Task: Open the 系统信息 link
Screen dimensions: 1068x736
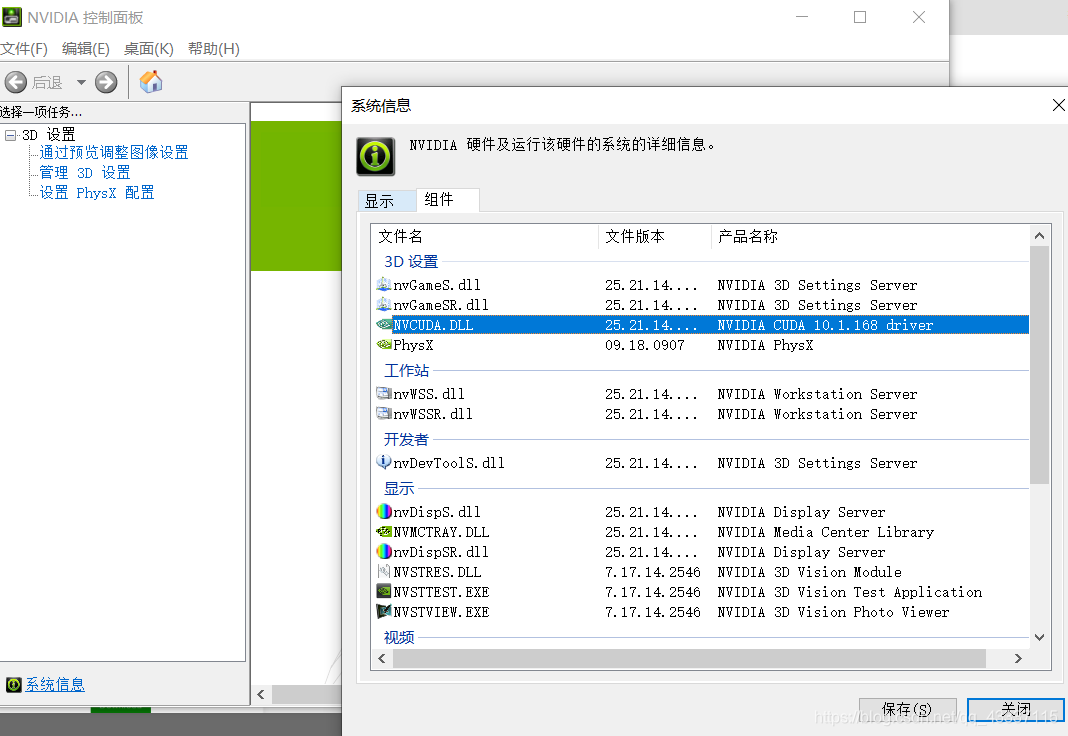Action: click(55, 685)
